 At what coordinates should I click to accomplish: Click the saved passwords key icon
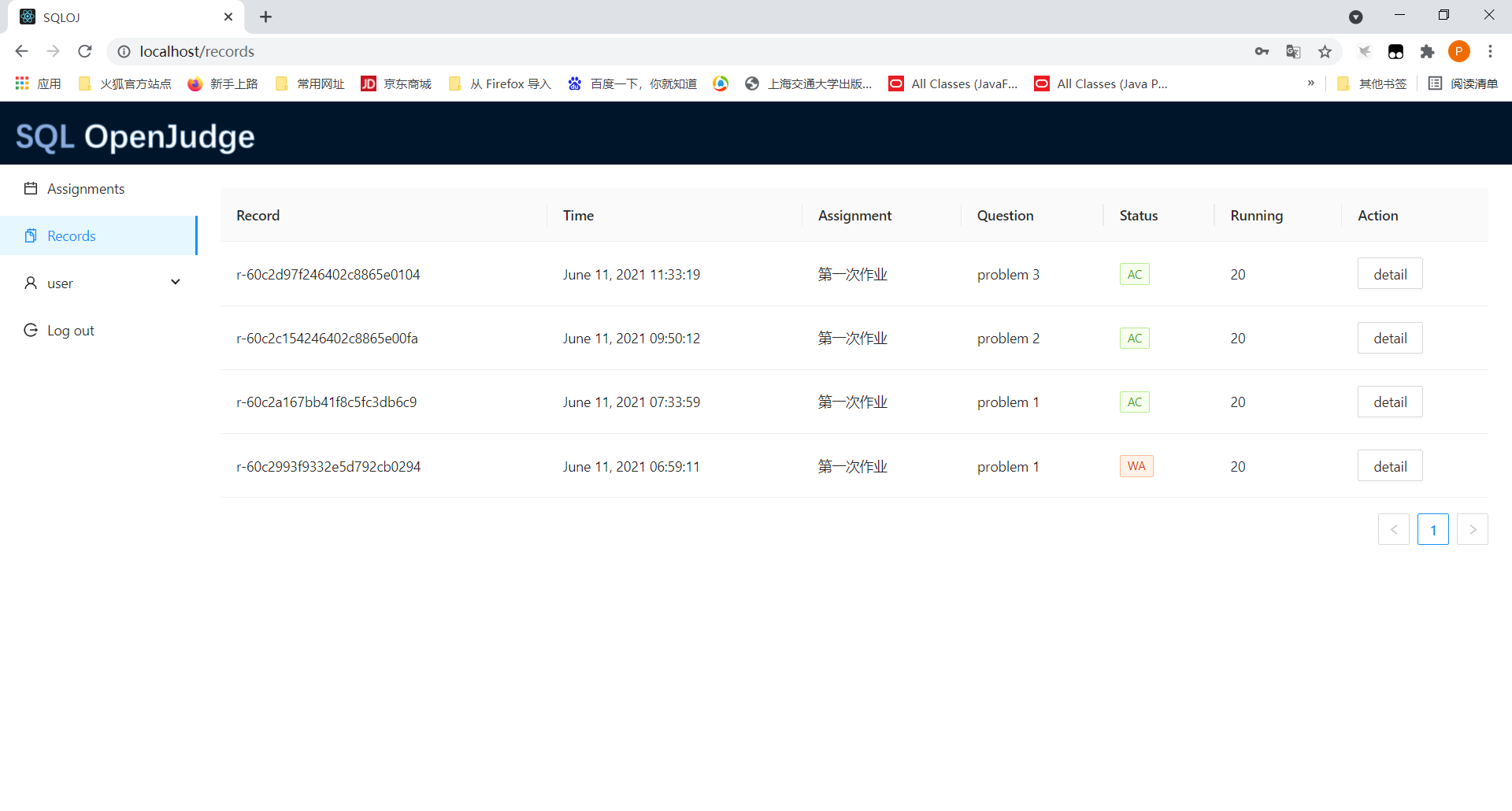(1261, 51)
